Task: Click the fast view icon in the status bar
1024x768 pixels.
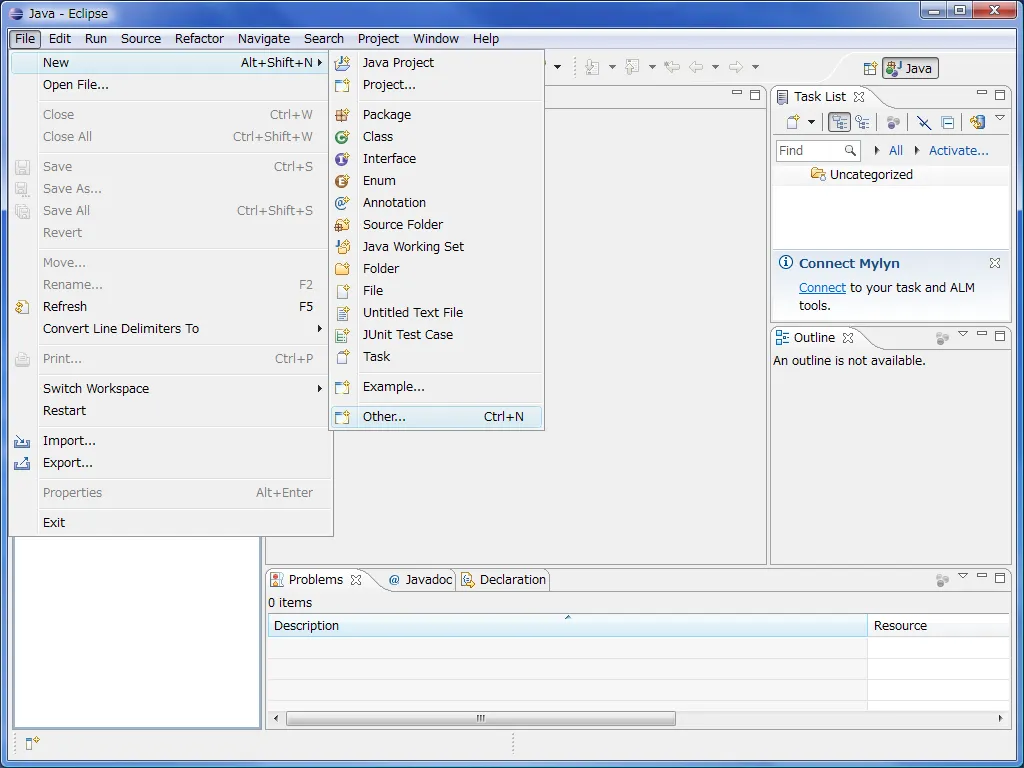Action: point(32,743)
